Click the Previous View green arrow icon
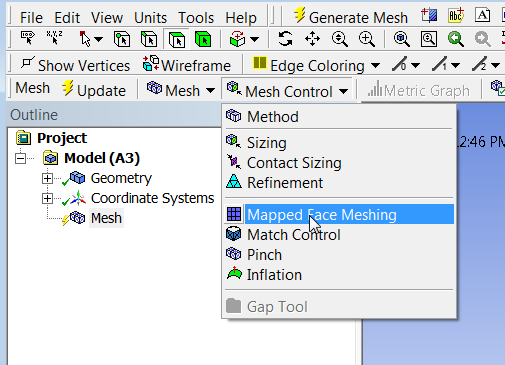 coord(456,39)
